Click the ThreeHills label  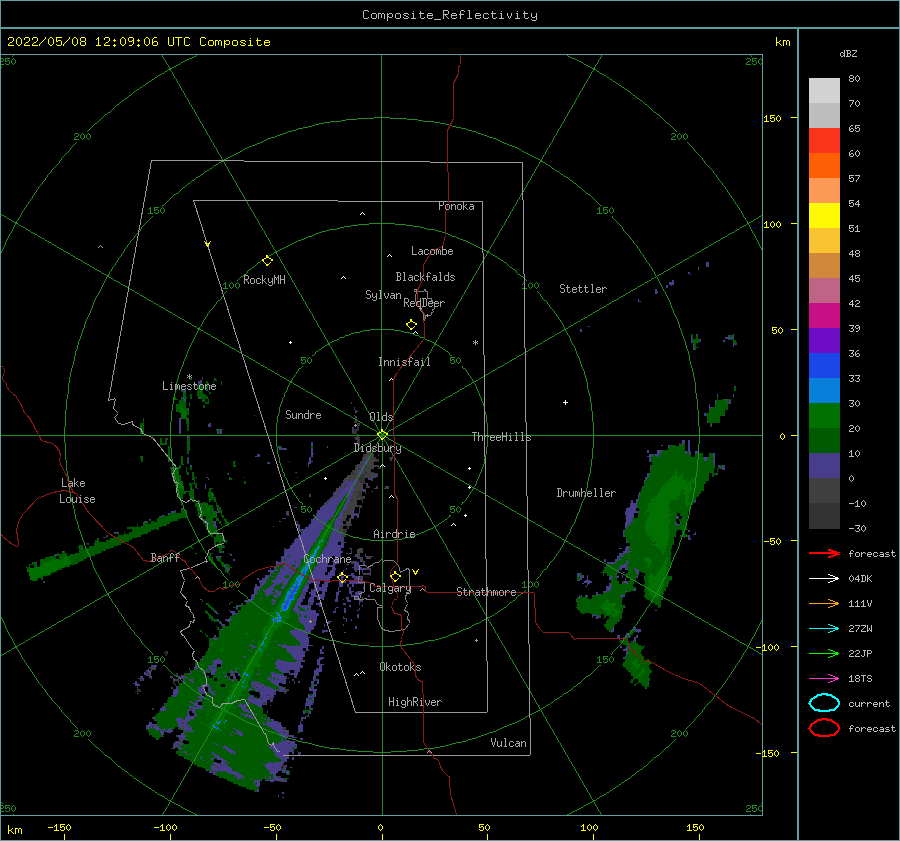(x=502, y=437)
